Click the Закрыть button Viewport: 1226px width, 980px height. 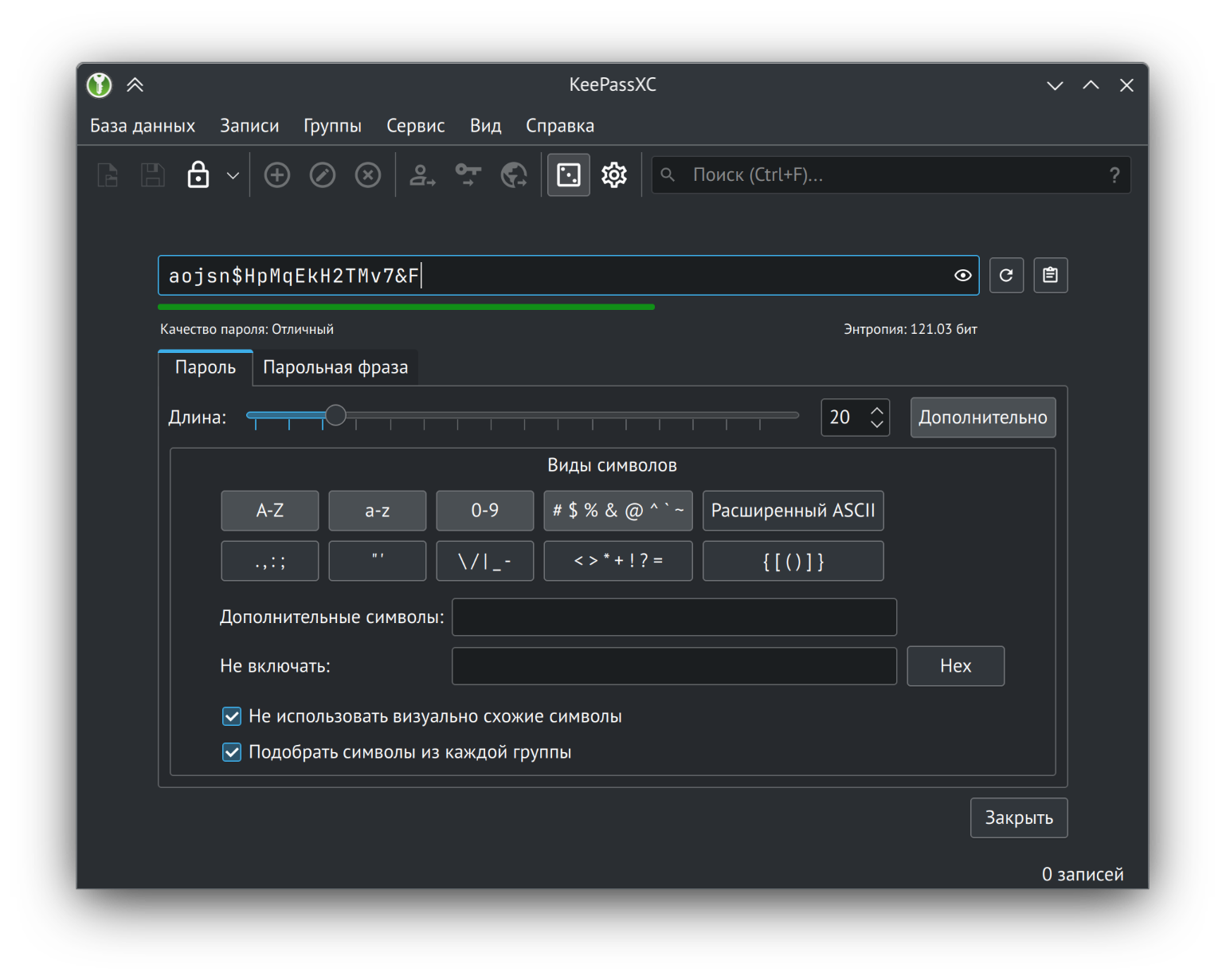(1019, 818)
